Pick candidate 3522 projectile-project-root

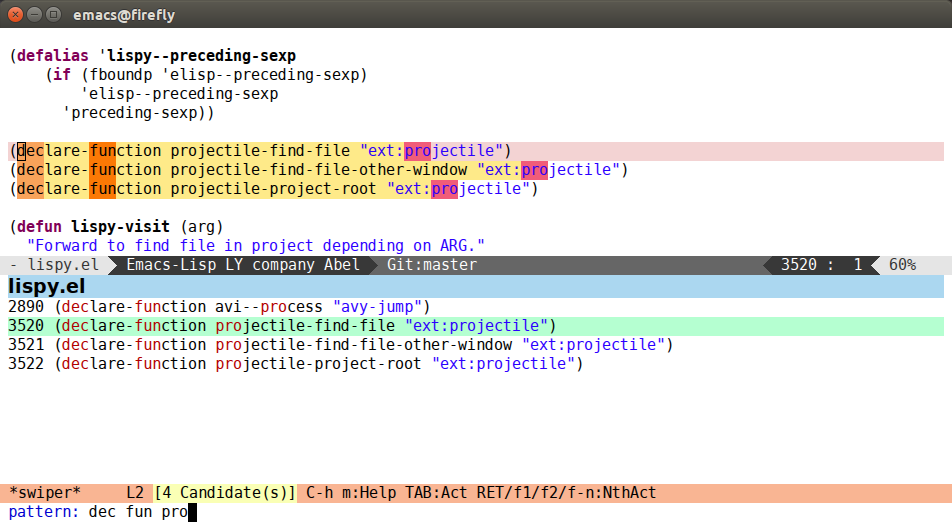[x=475, y=364]
